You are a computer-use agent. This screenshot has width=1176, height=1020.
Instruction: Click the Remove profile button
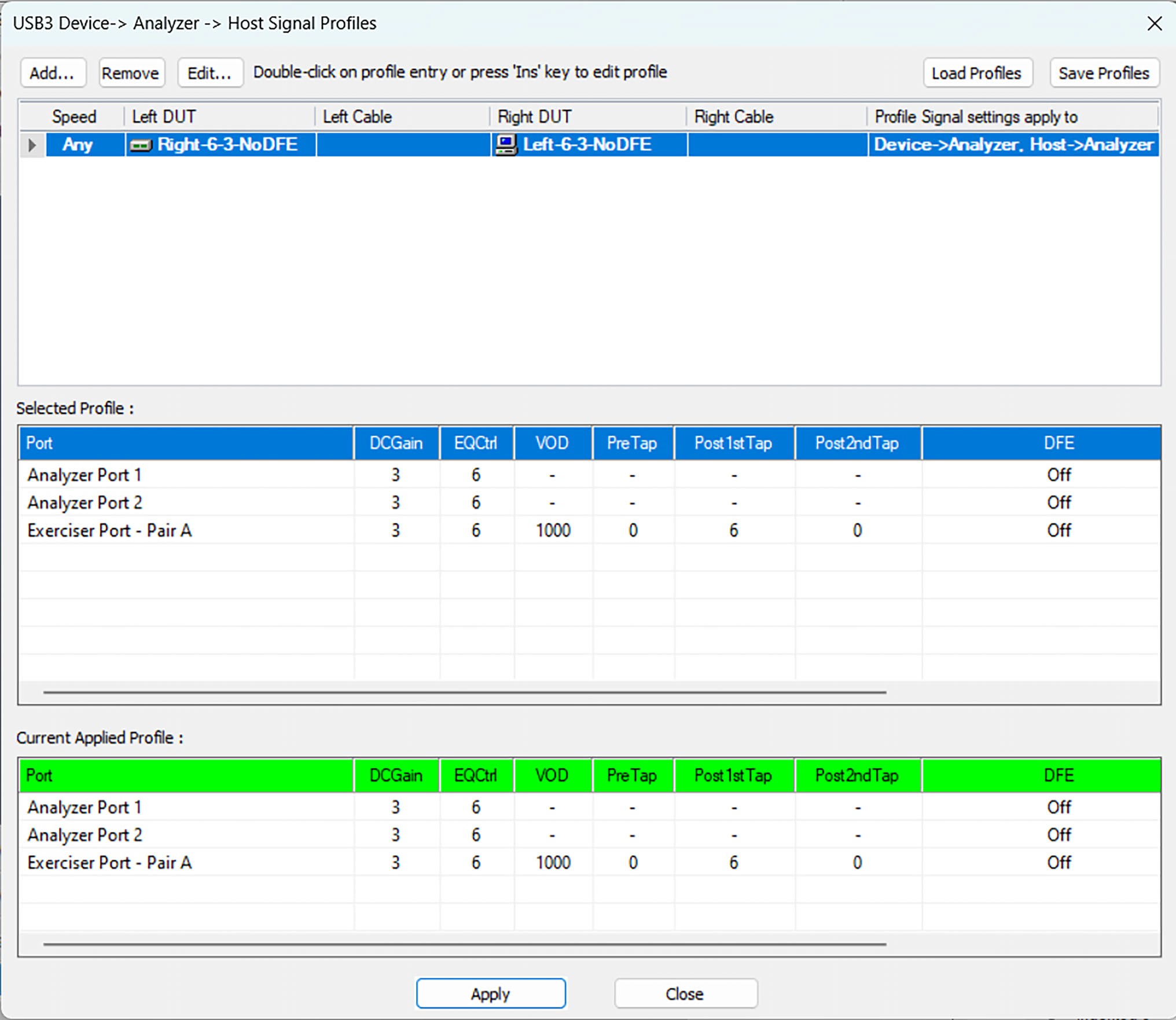point(131,73)
